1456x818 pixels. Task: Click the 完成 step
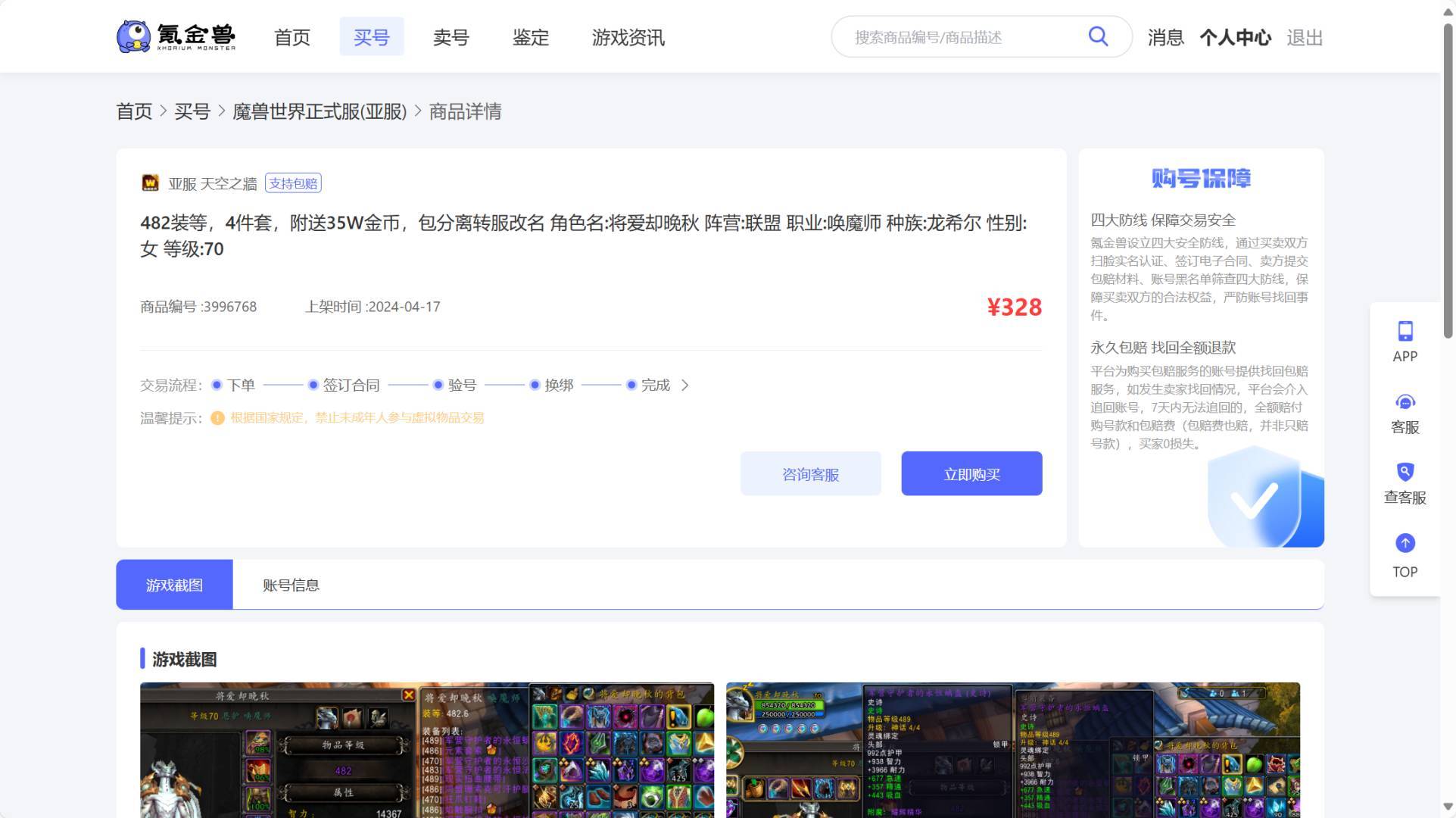648,386
